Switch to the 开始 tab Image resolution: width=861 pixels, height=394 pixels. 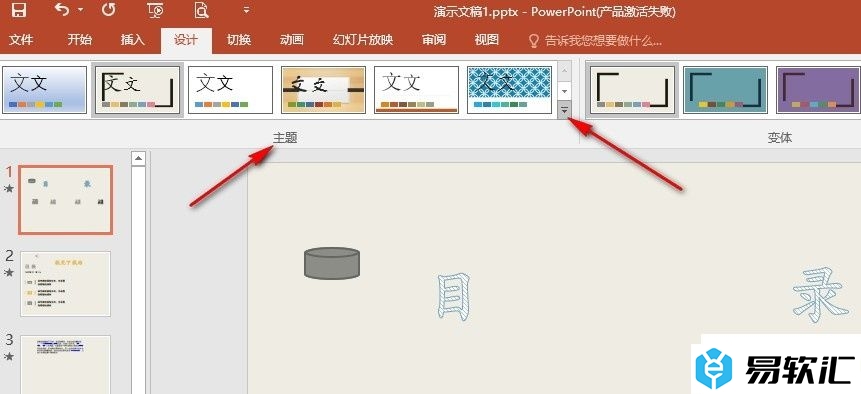[80, 40]
